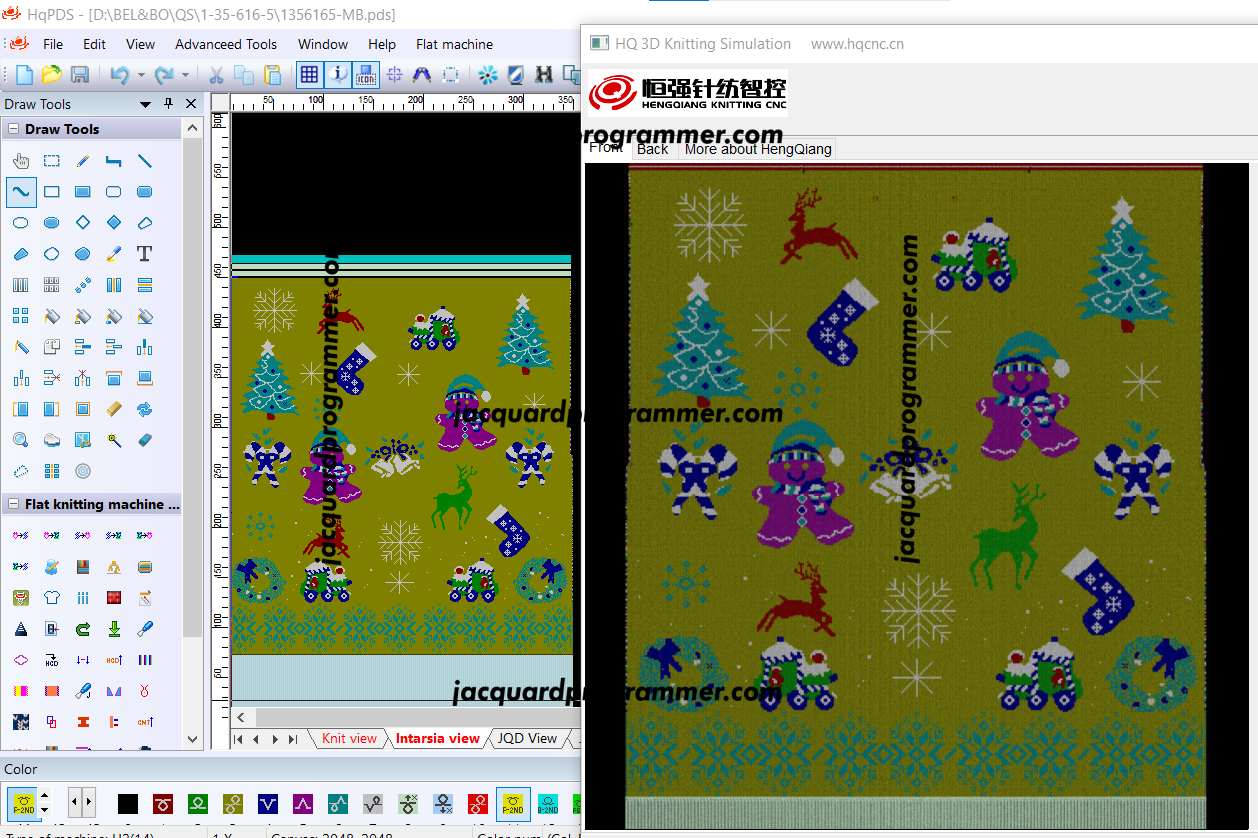Select the Text tool in Draw Tools
1258x838 pixels.
click(144, 254)
